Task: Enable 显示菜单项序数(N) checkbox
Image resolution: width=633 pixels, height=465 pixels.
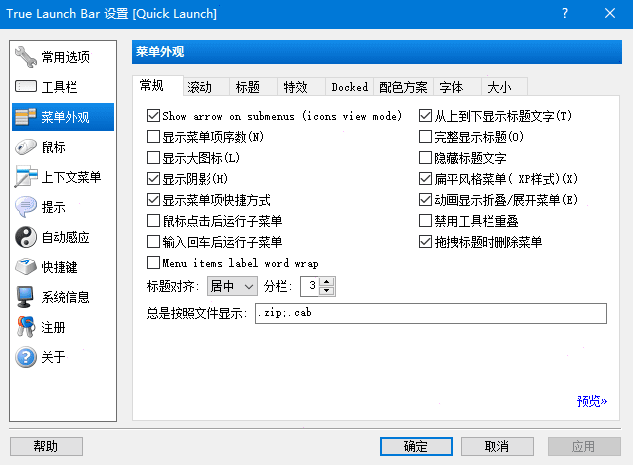Action: (x=153, y=137)
